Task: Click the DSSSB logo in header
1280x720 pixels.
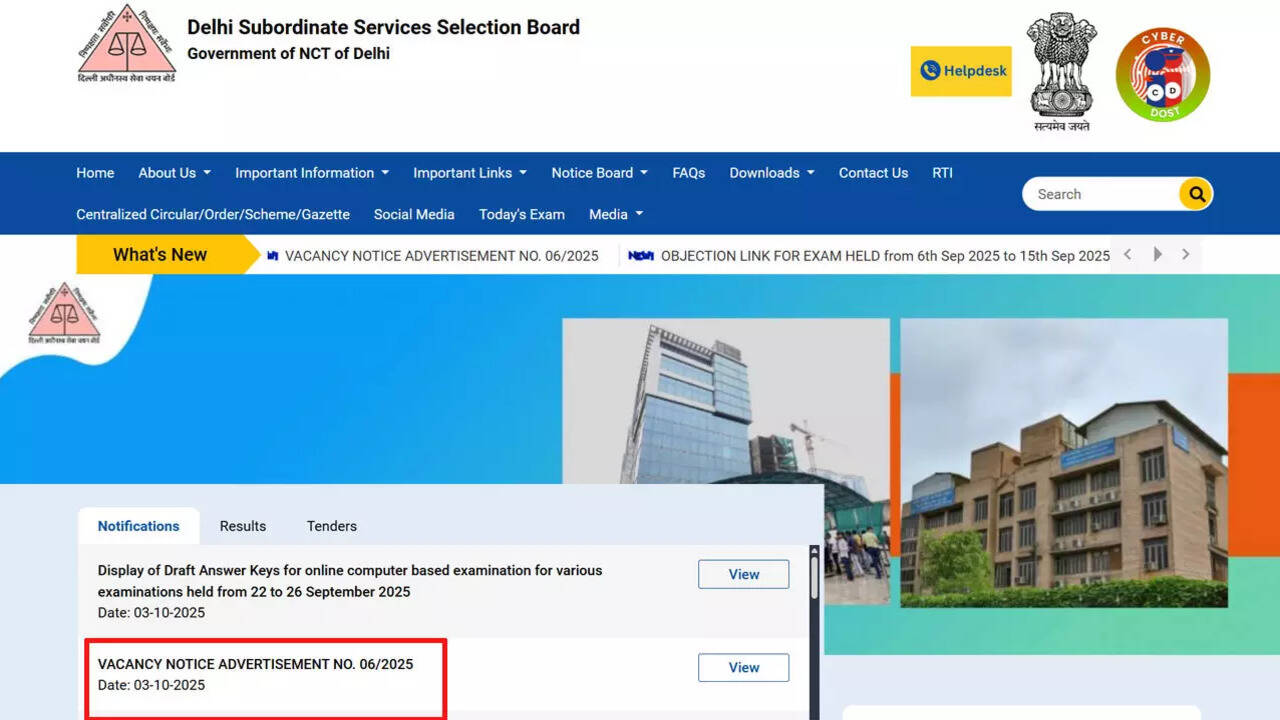Action: coord(126,44)
